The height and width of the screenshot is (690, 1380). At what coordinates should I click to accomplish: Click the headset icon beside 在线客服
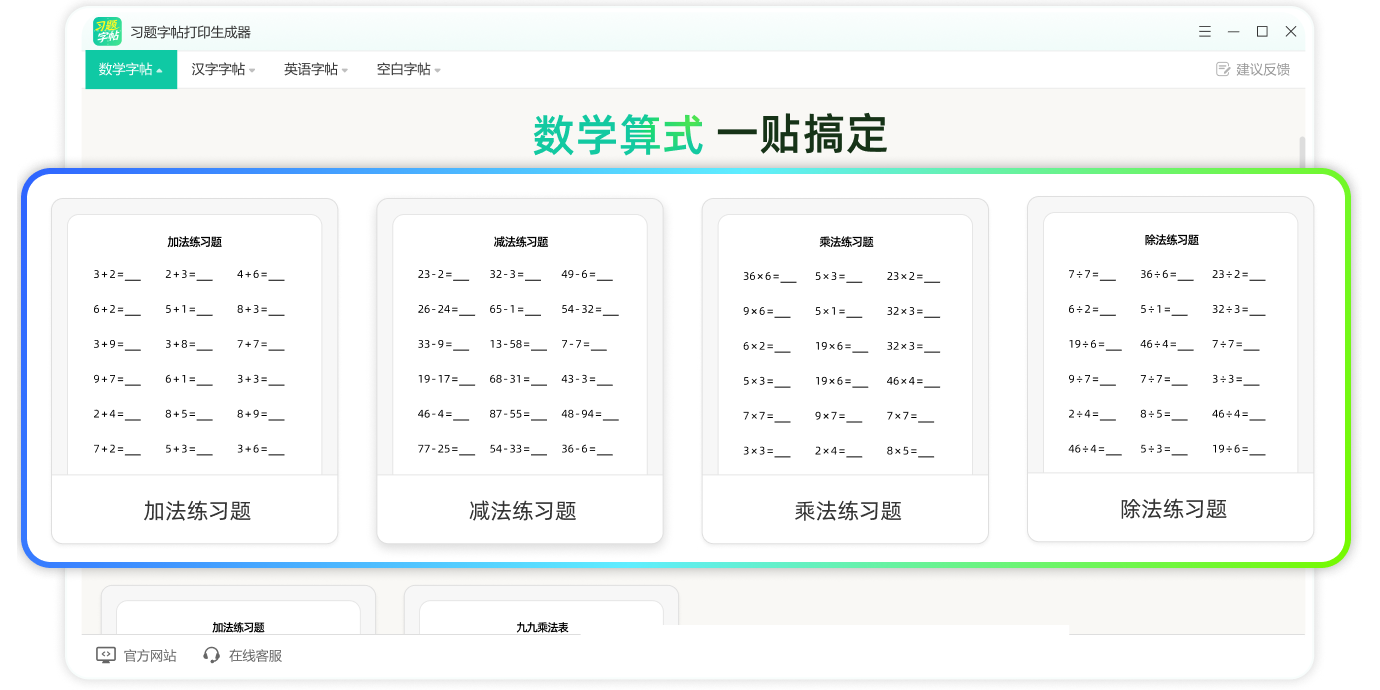(x=211, y=655)
